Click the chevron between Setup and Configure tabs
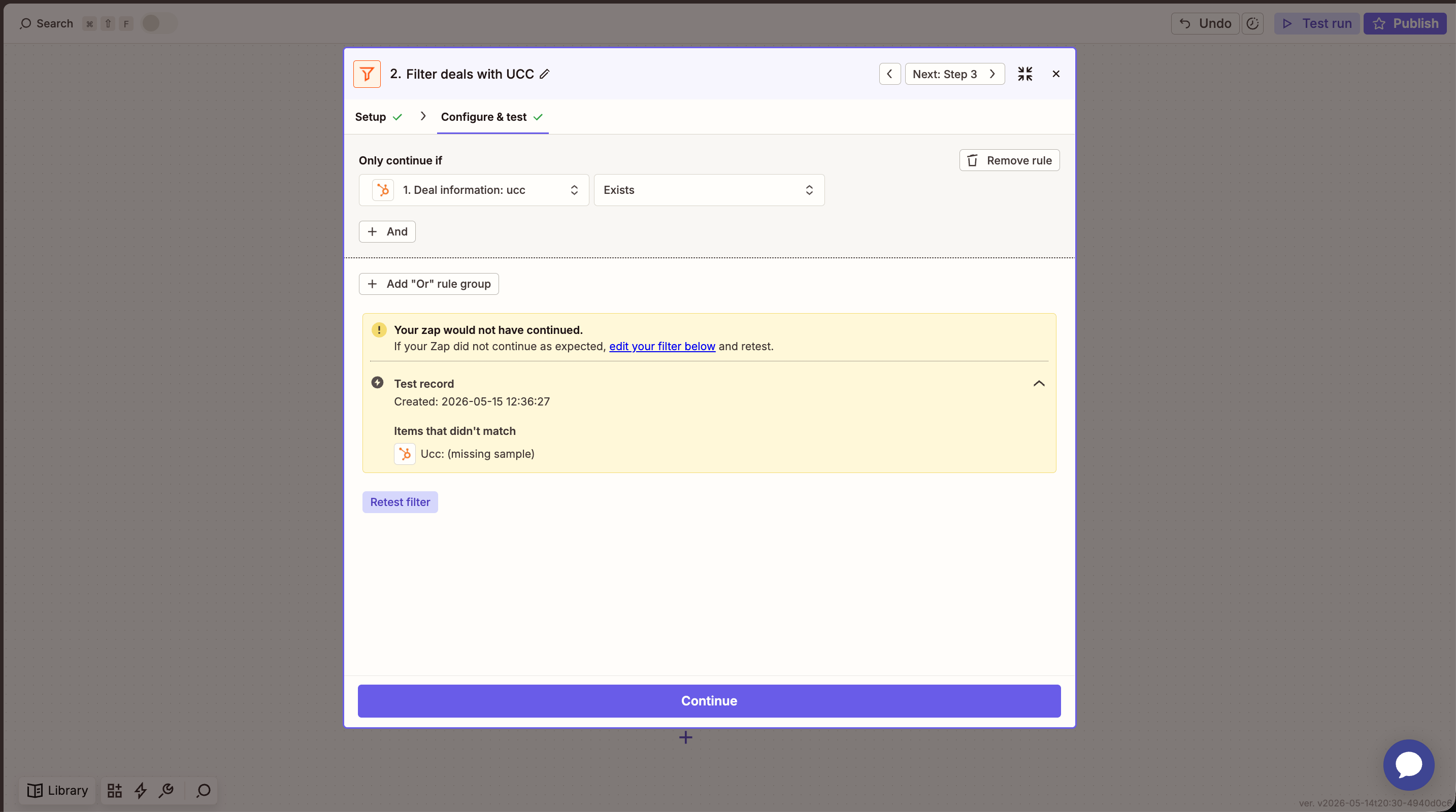The height and width of the screenshot is (812, 1456). click(423, 116)
